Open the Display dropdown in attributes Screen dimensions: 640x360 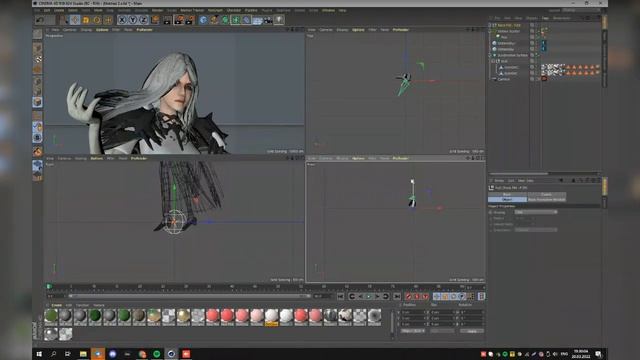tap(536, 212)
